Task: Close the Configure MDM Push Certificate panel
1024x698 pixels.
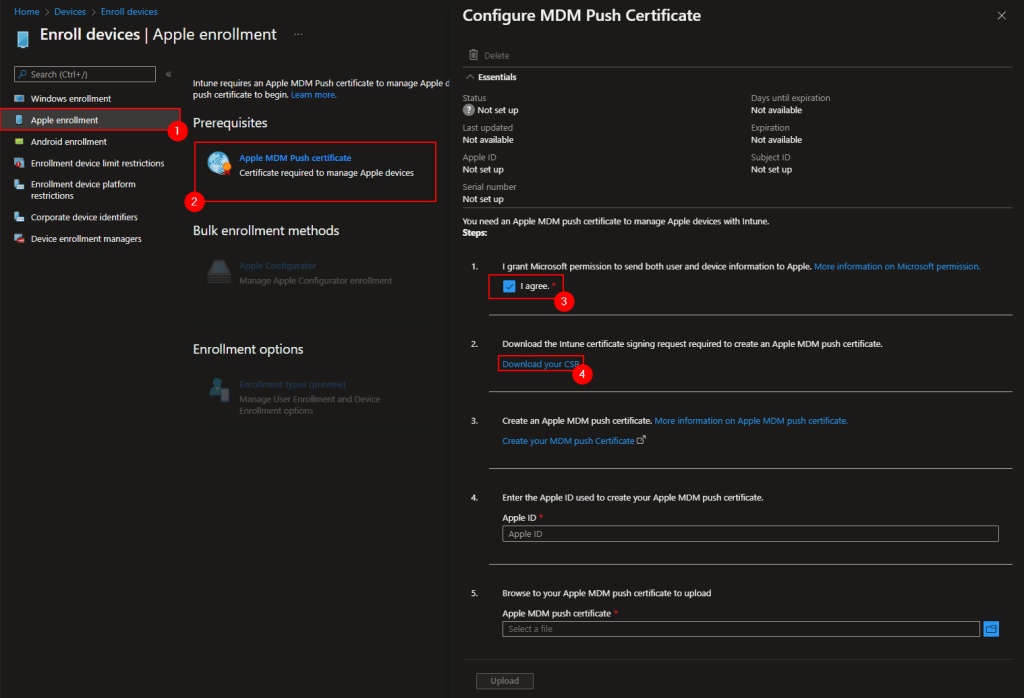Action: [1002, 16]
